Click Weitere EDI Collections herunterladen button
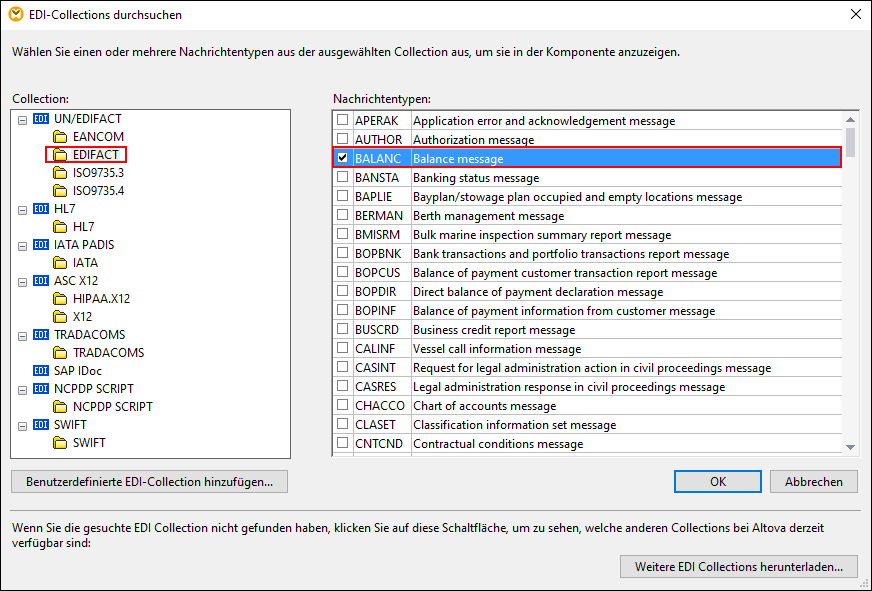The height and width of the screenshot is (591, 872). pyautogui.click(x=738, y=567)
